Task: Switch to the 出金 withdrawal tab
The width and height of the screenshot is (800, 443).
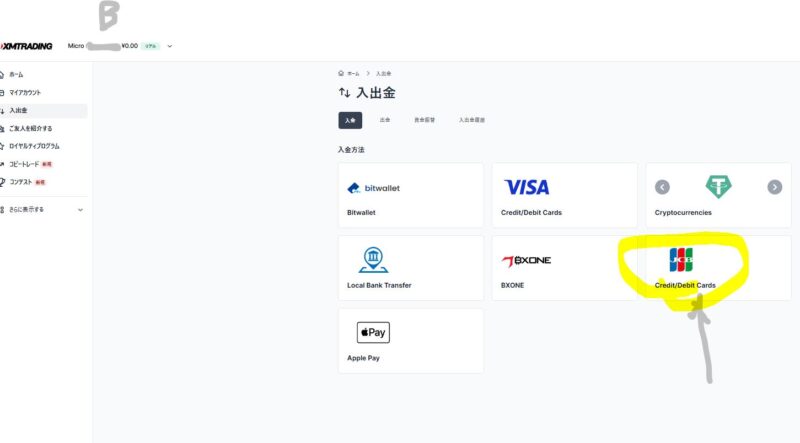Action: pyautogui.click(x=385, y=120)
